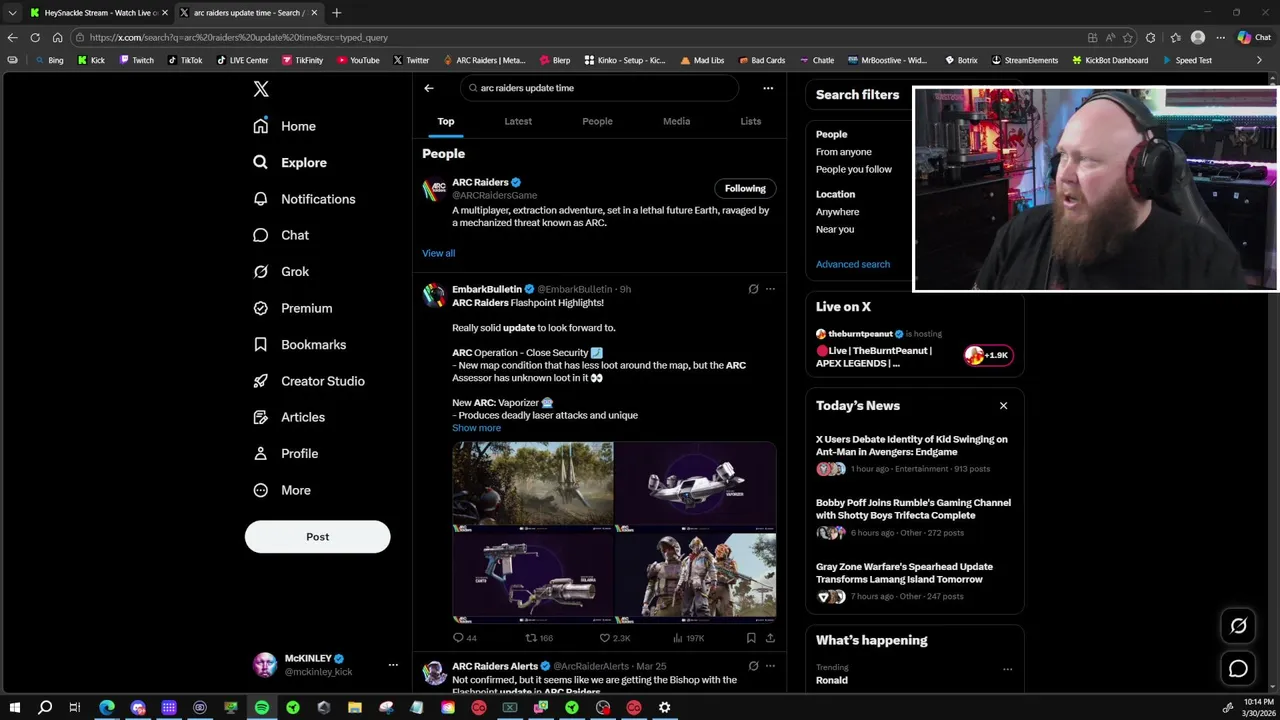The width and height of the screenshot is (1280, 720).
Task: Reload the browser page
Action: pos(35,38)
